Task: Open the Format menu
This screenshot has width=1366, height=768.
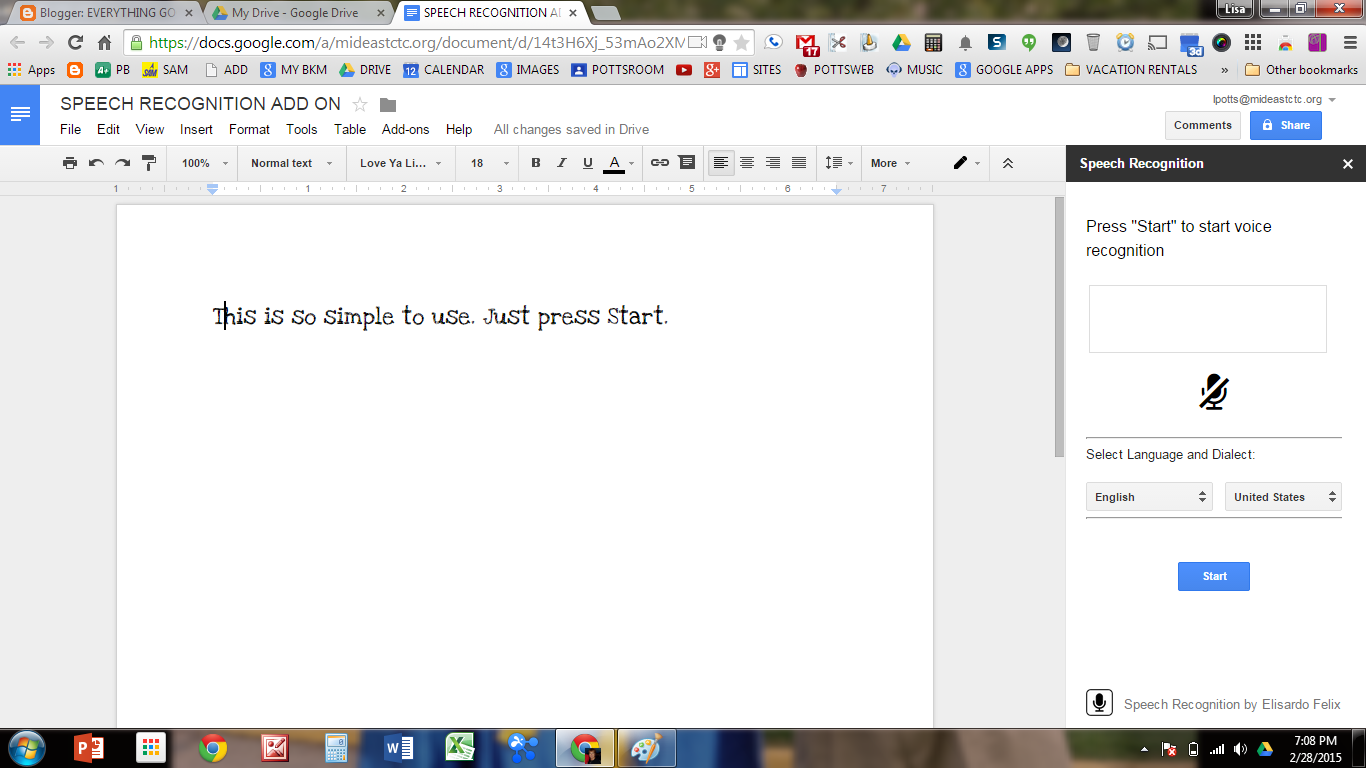Action: coord(249,129)
